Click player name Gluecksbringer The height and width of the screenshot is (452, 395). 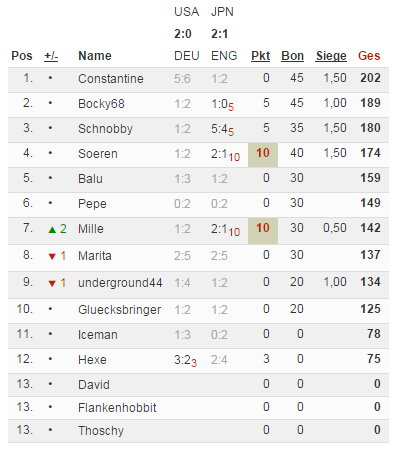click(x=119, y=310)
